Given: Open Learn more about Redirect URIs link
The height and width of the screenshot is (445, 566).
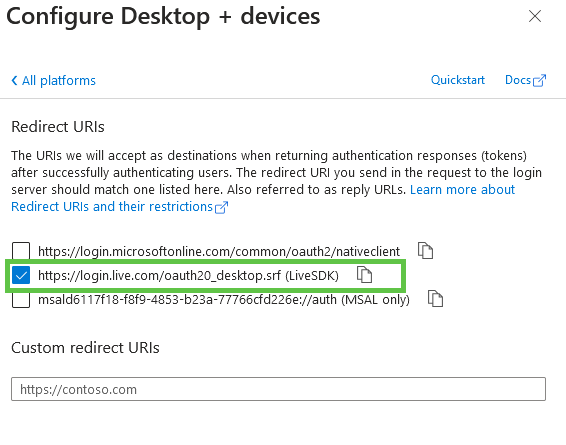Looking at the screenshot, I should (x=462, y=189).
